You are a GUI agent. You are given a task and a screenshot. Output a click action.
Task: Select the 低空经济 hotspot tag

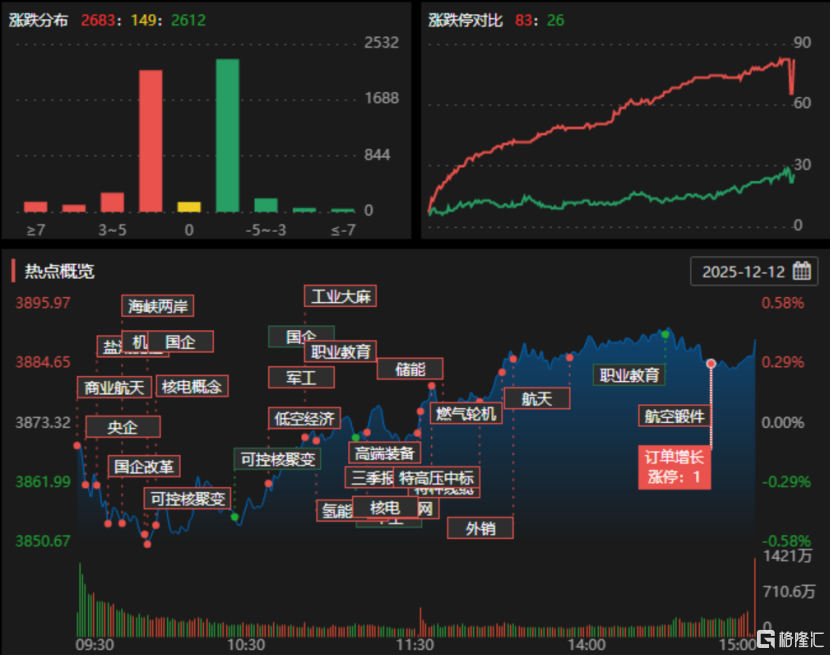click(x=304, y=417)
